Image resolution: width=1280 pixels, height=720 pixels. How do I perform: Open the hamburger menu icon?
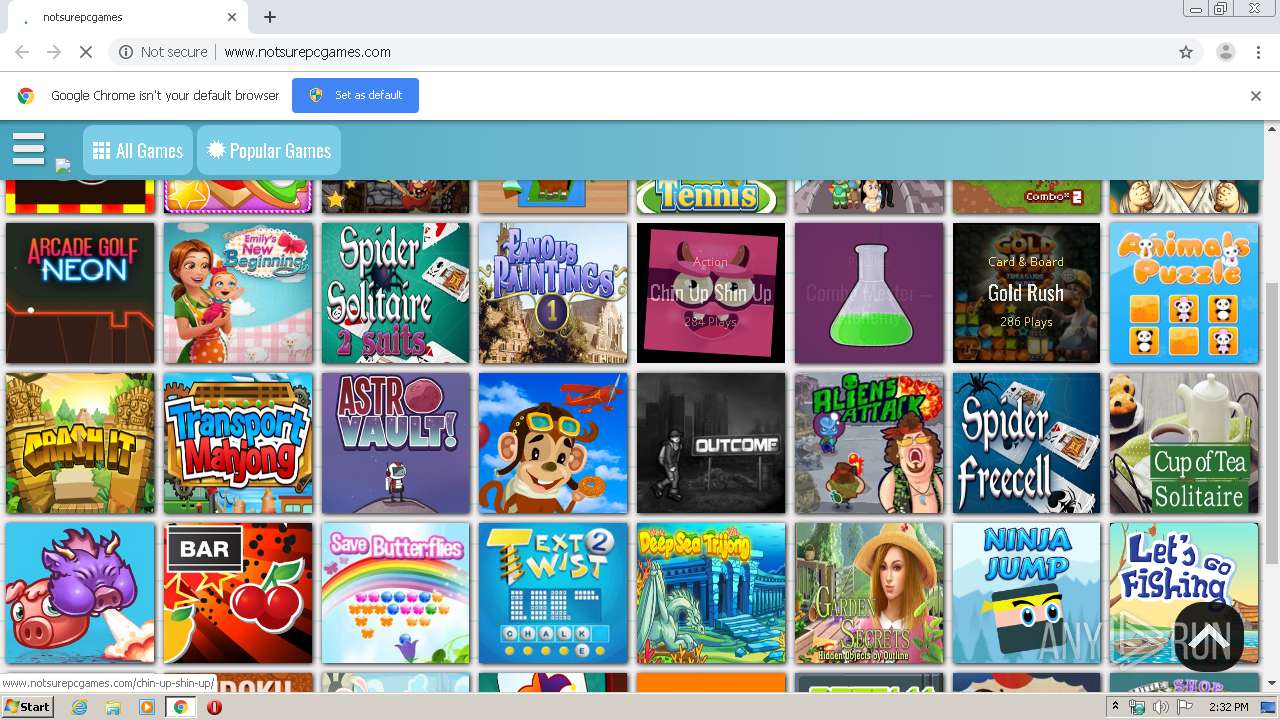click(x=29, y=148)
